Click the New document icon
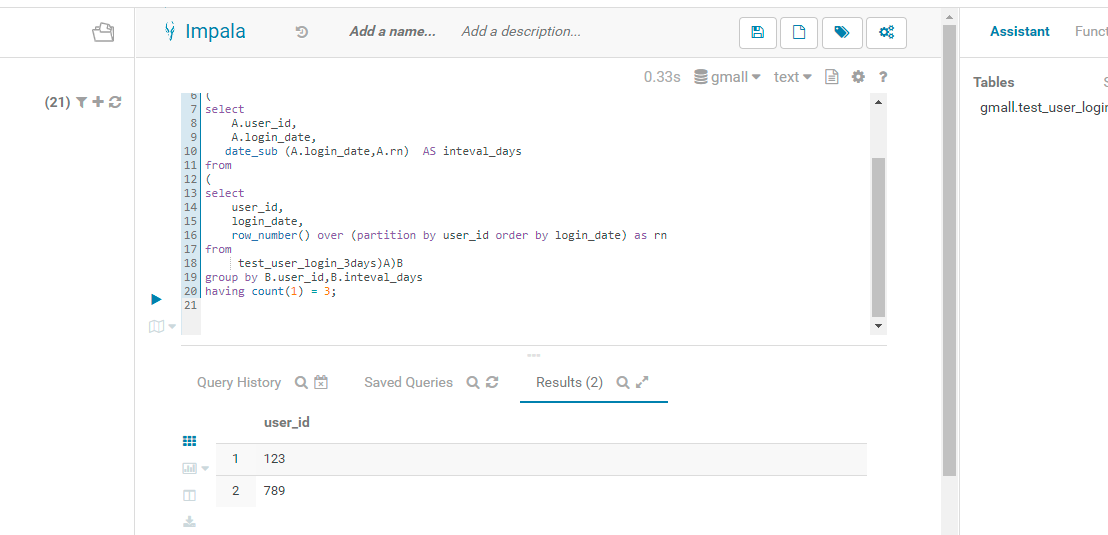Viewport: 1108px width, 535px height. point(799,32)
